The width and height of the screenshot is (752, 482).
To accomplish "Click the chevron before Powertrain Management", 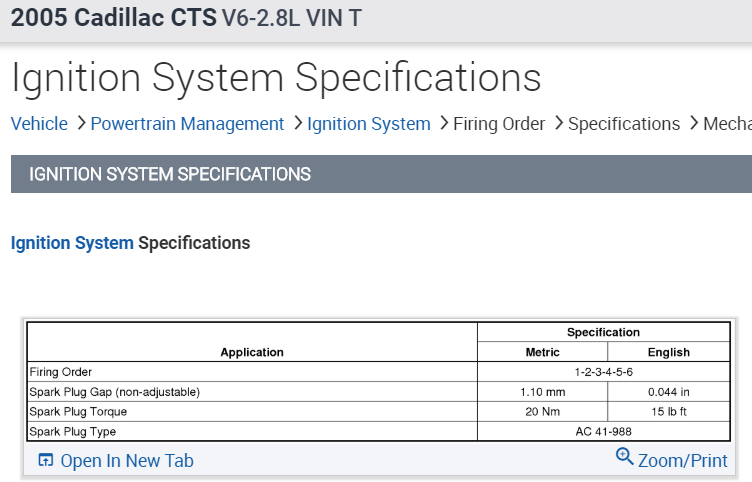I will tap(79, 124).
